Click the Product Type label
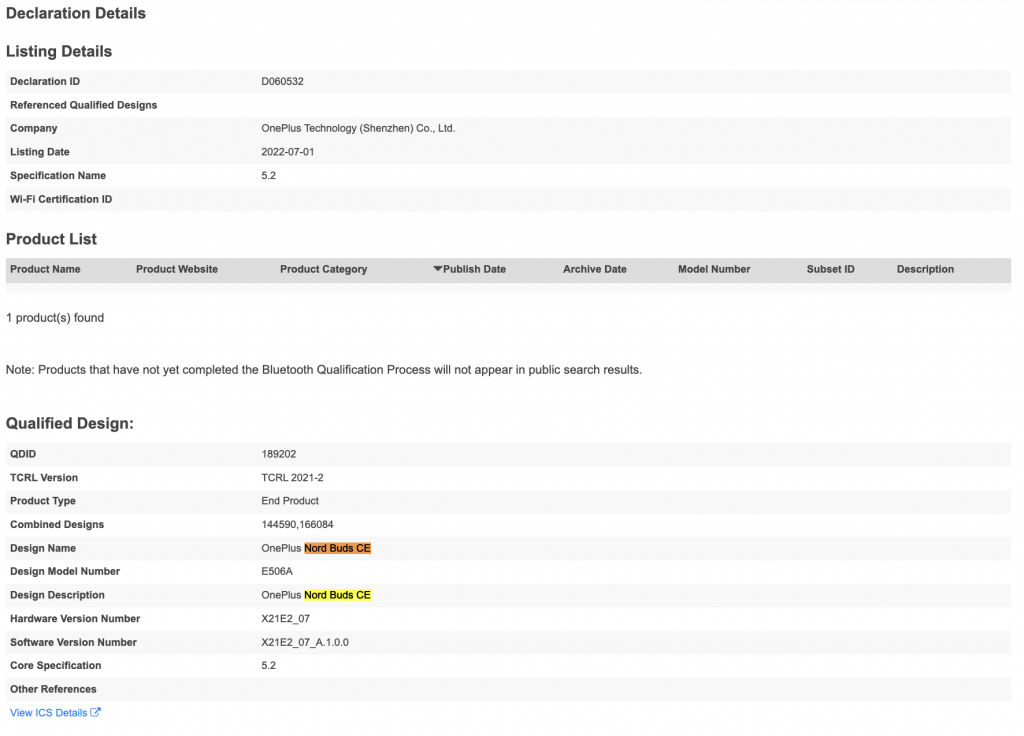Screen dimensions: 1024x736 click(x=42, y=501)
